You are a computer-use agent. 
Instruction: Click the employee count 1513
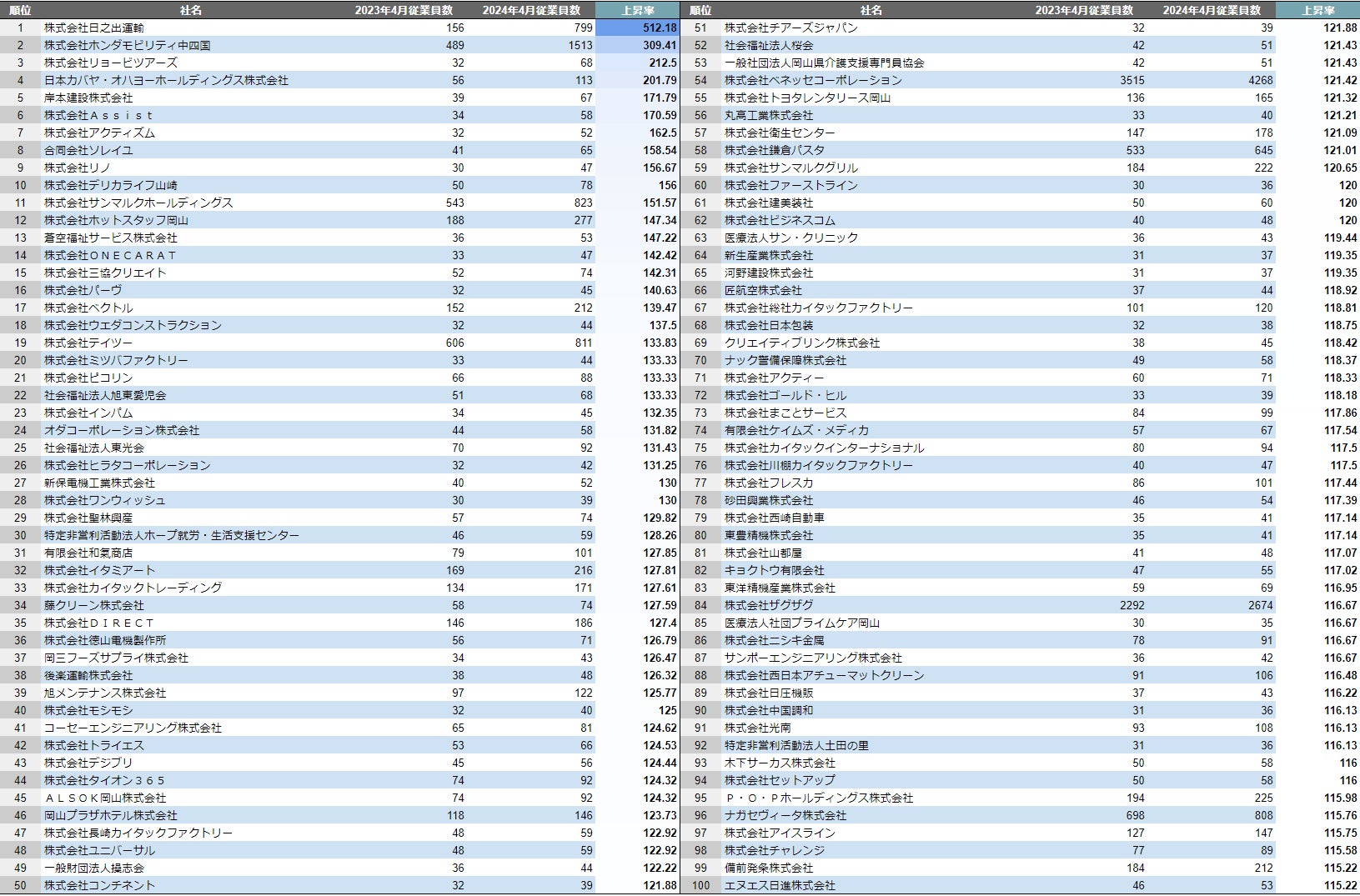coord(580,45)
